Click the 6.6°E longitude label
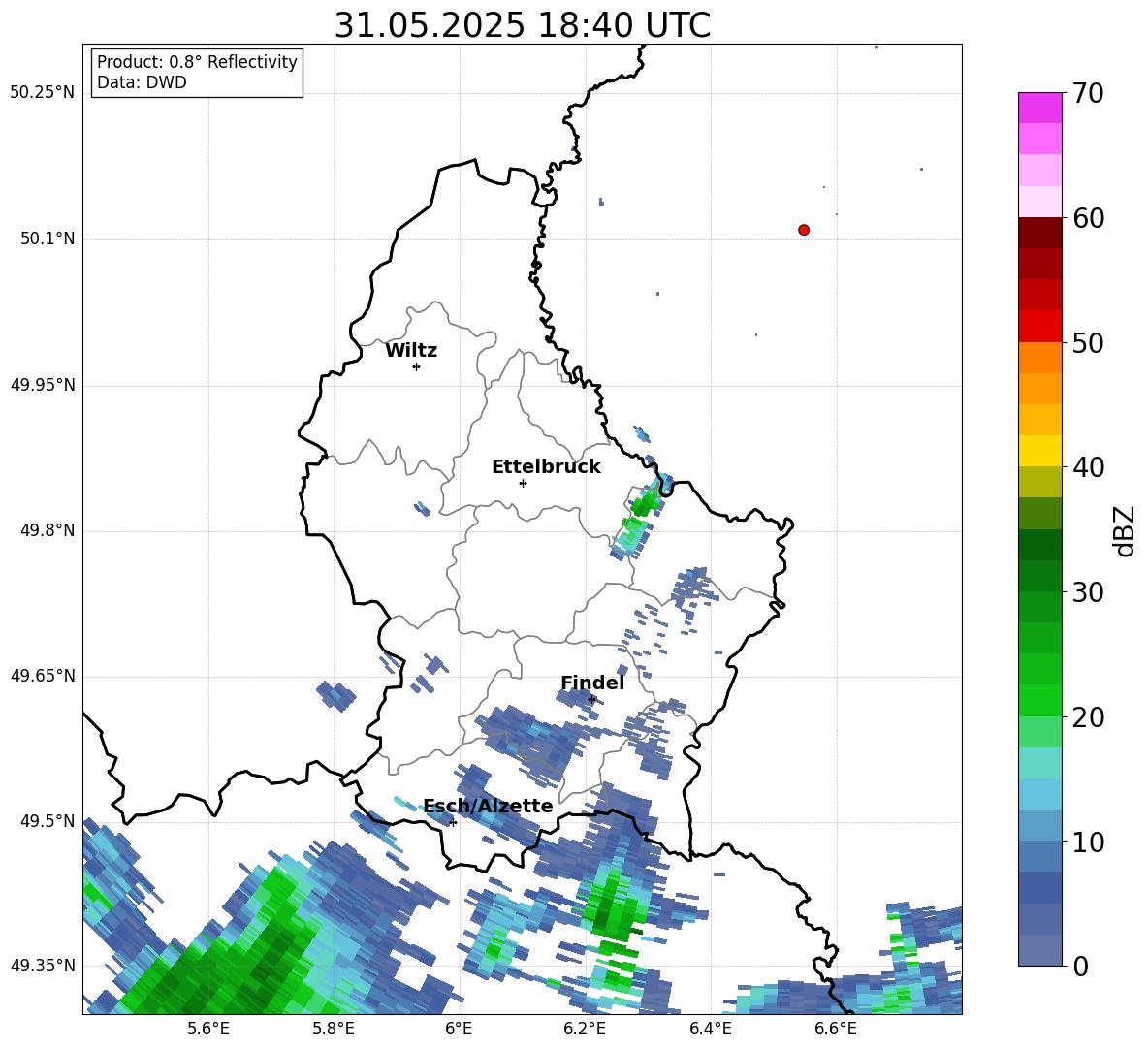This screenshot has height=1048, width=1148. coord(836,1029)
